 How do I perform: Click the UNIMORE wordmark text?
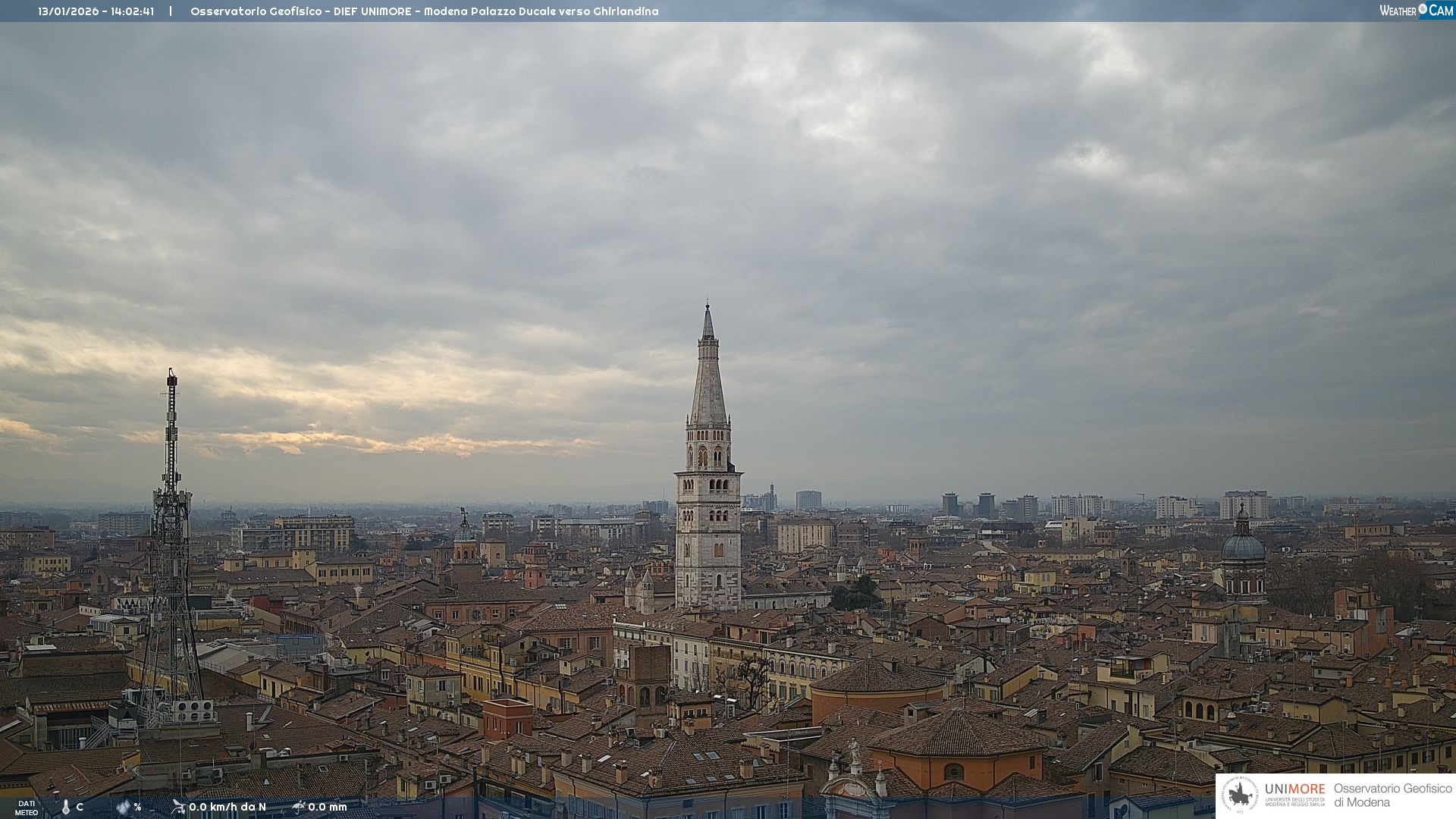[1294, 789]
